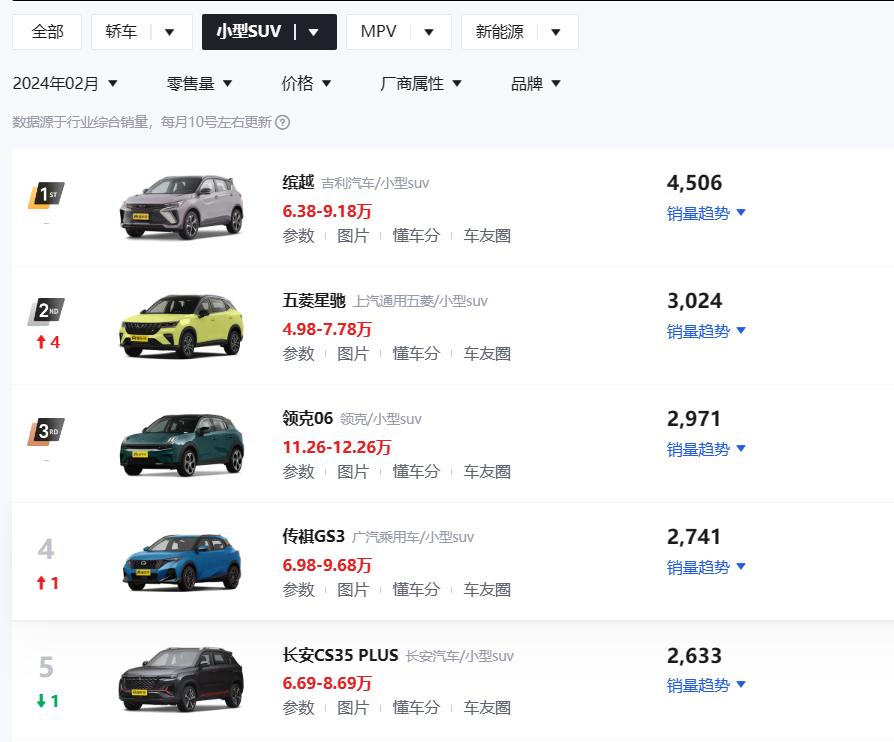Image resolution: width=894 pixels, height=742 pixels.
Task: Click the sales figure 2,633
Action: (694, 656)
